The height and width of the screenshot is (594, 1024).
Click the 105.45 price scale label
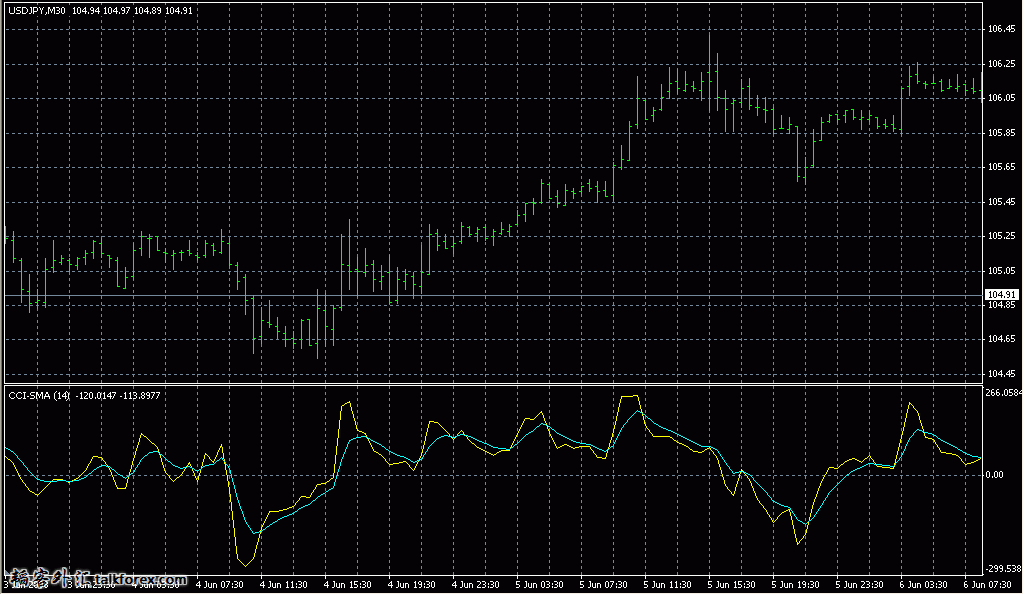(x=1001, y=202)
